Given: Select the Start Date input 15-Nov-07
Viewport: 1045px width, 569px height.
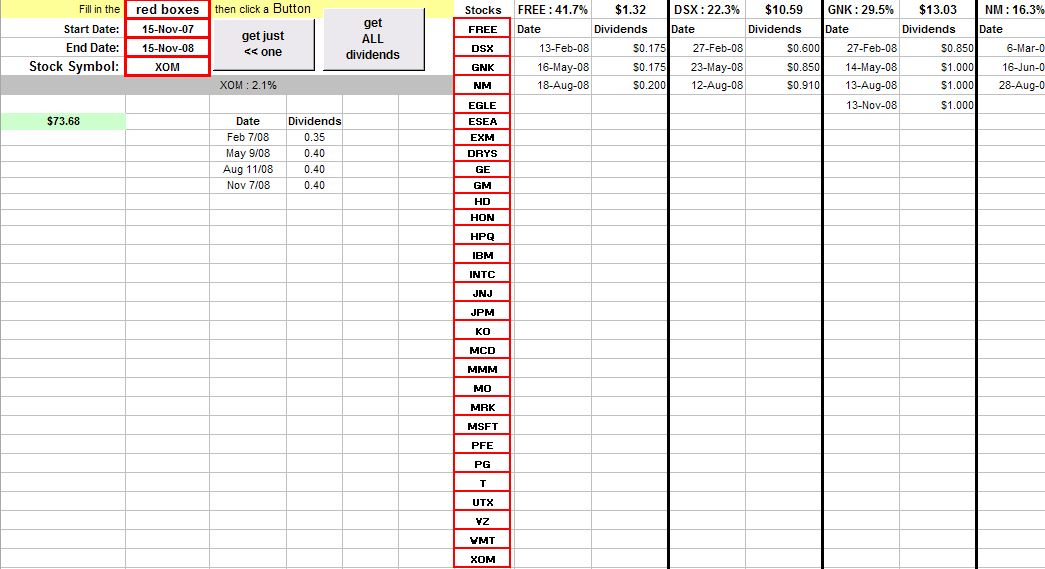Looking at the screenshot, I should click(x=168, y=29).
